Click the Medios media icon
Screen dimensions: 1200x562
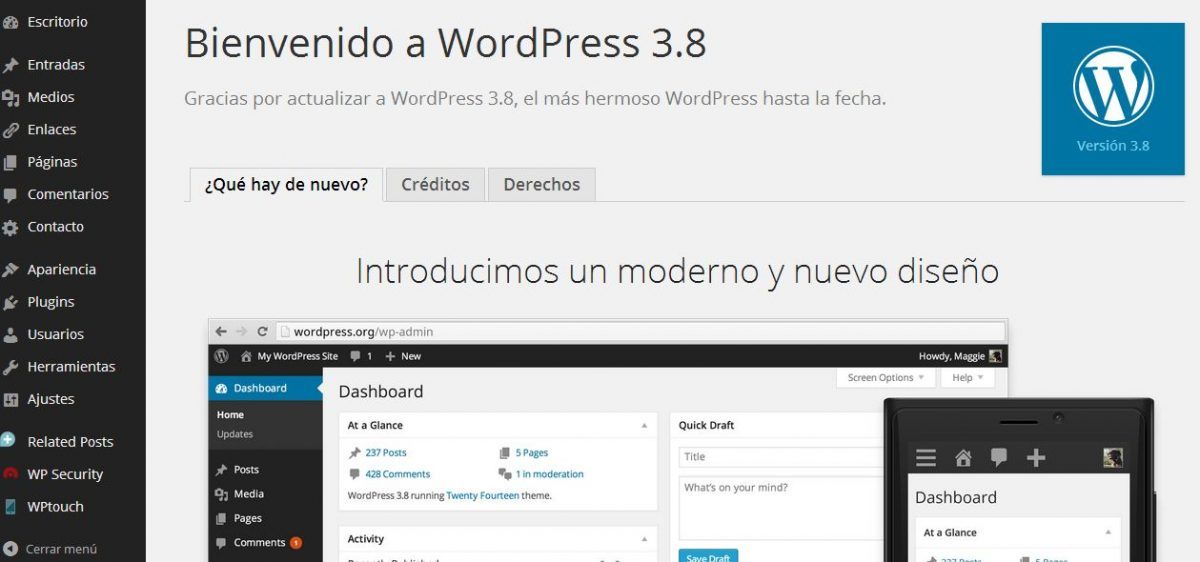tap(10, 97)
